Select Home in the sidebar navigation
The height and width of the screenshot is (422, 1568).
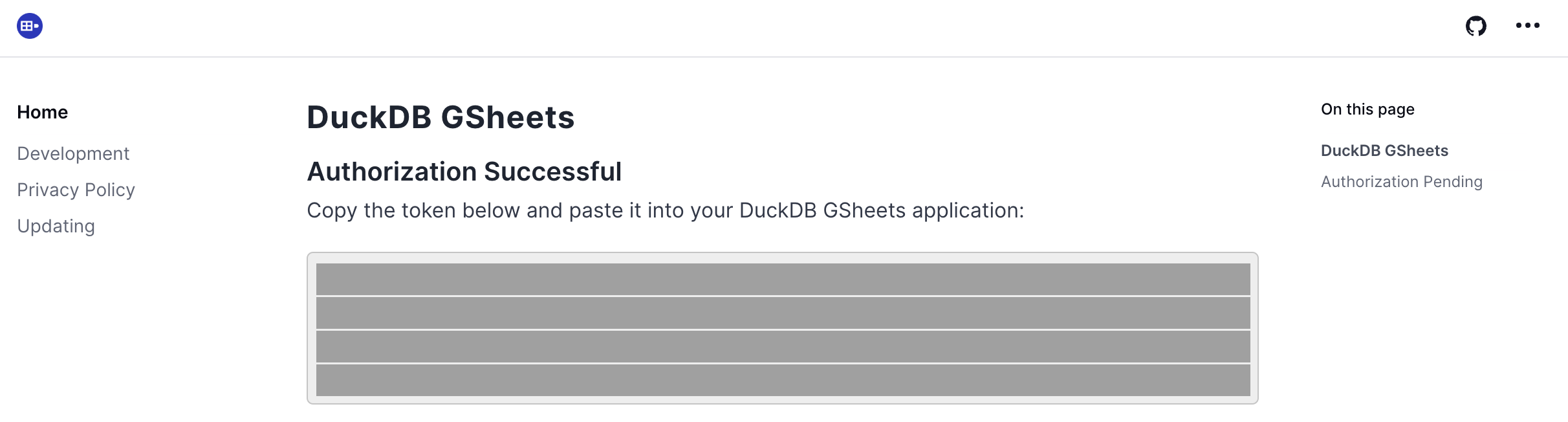[x=42, y=112]
